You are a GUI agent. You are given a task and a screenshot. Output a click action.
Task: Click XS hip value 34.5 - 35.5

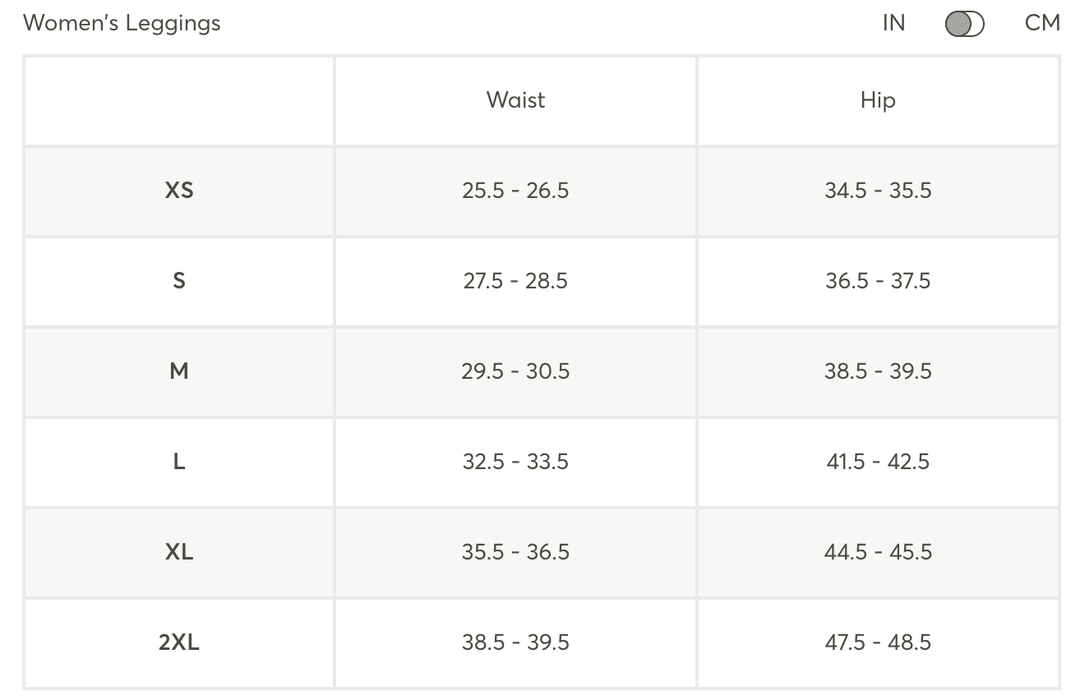(877, 190)
